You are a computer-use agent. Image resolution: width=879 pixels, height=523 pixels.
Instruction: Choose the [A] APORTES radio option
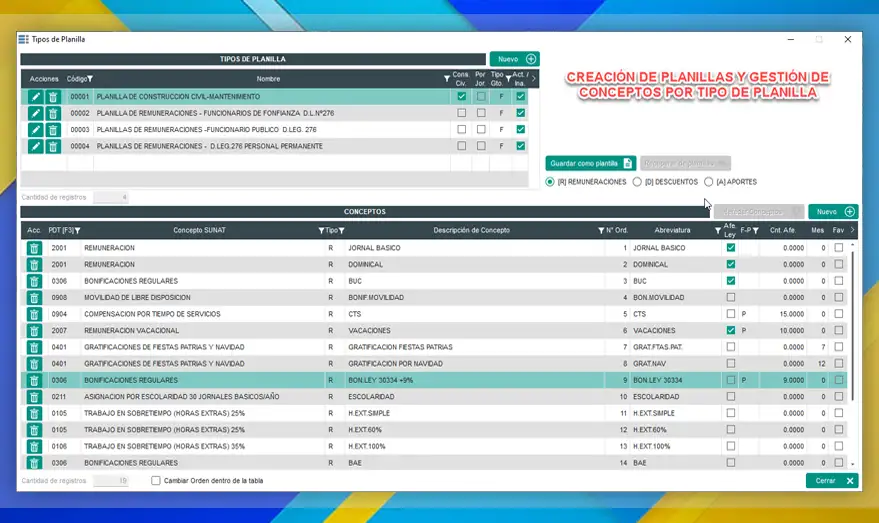[x=708, y=182]
